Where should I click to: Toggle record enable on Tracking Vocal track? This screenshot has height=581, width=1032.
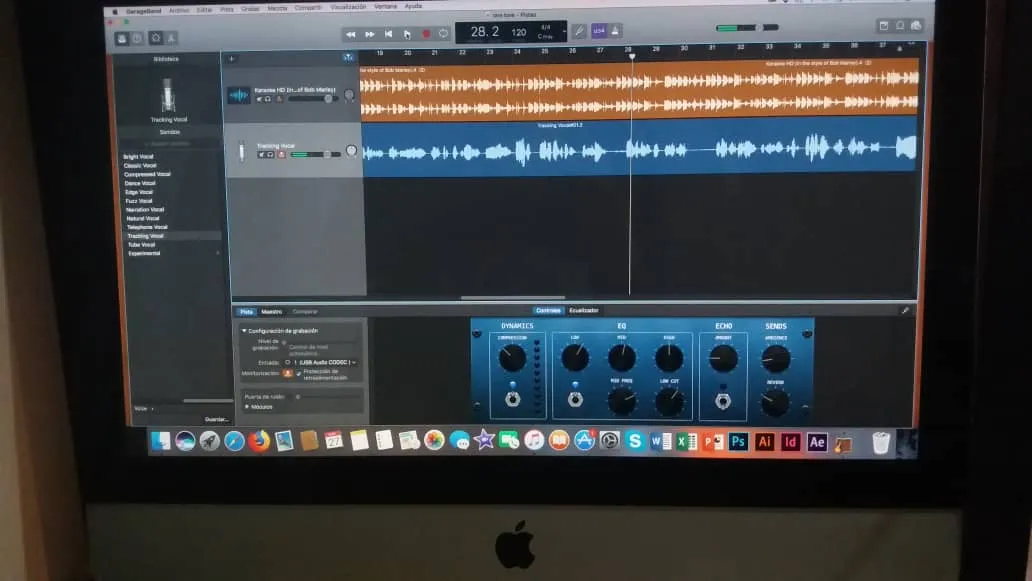point(281,155)
